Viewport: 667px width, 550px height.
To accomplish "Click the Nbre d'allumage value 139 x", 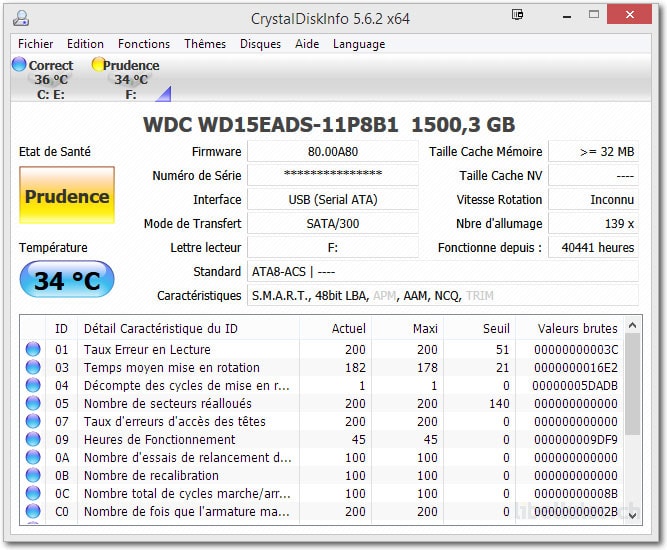I will pos(593,223).
